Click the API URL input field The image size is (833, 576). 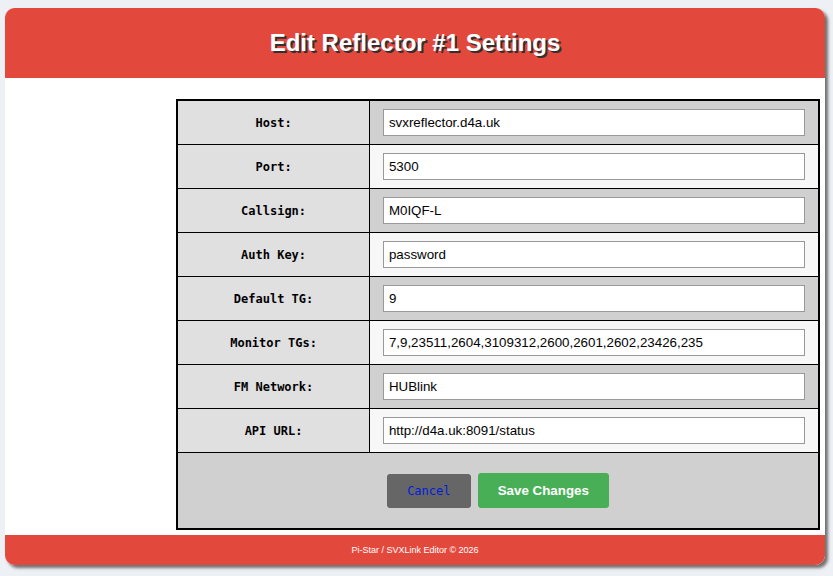pyautogui.click(x=593, y=431)
